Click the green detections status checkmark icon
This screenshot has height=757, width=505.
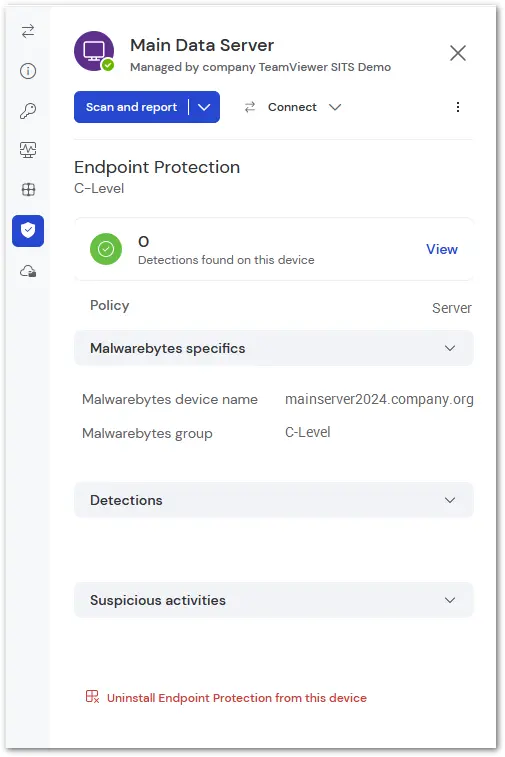coord(106,249)
